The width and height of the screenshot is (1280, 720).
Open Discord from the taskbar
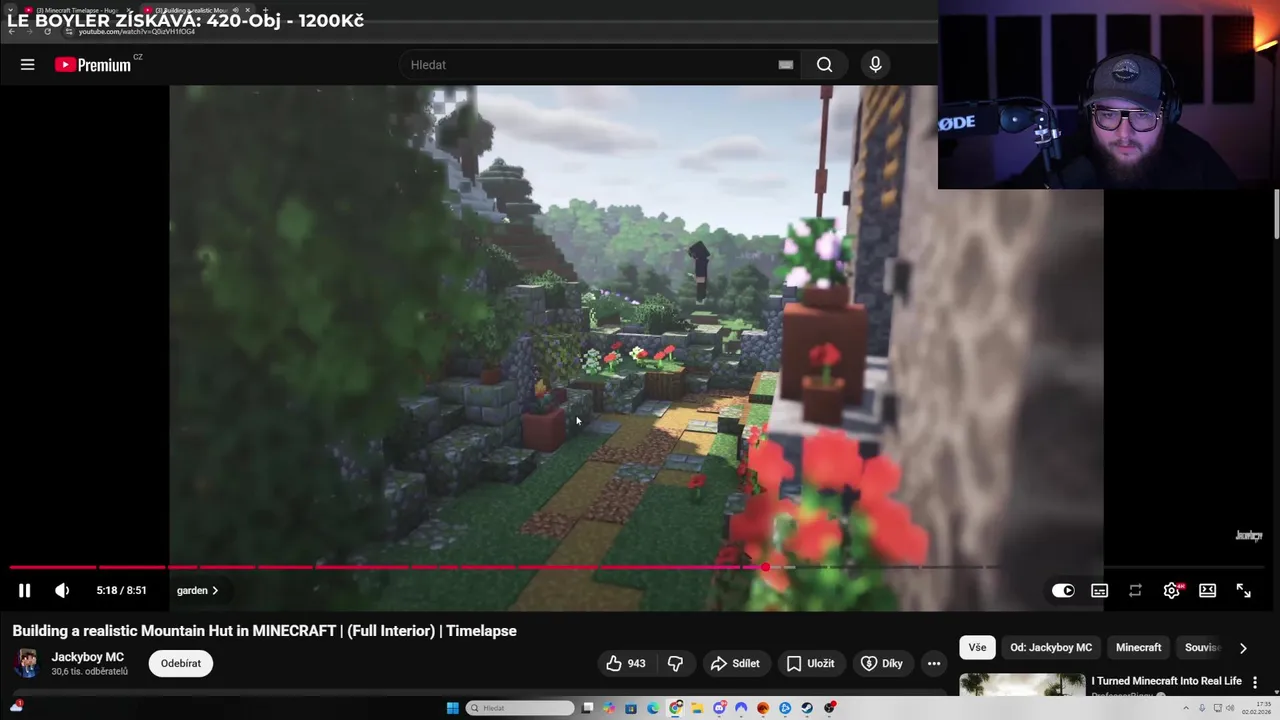(719, 708)
